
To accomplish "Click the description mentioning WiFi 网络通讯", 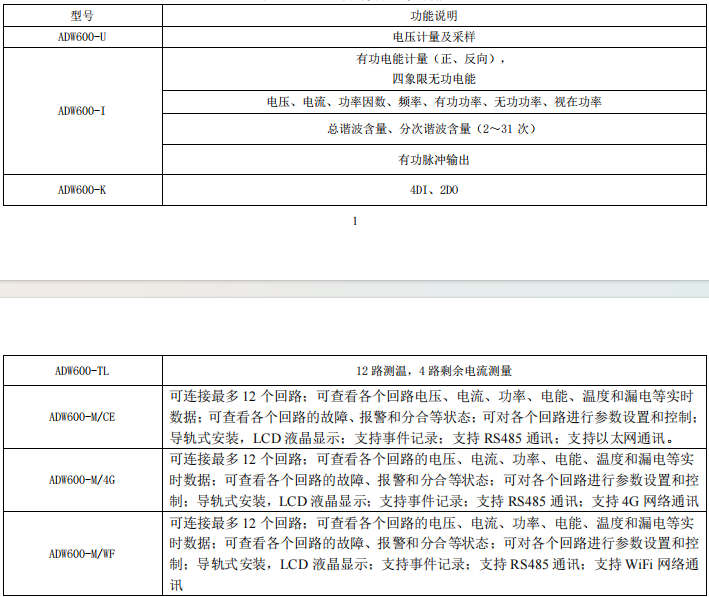I will coord(434,554).
